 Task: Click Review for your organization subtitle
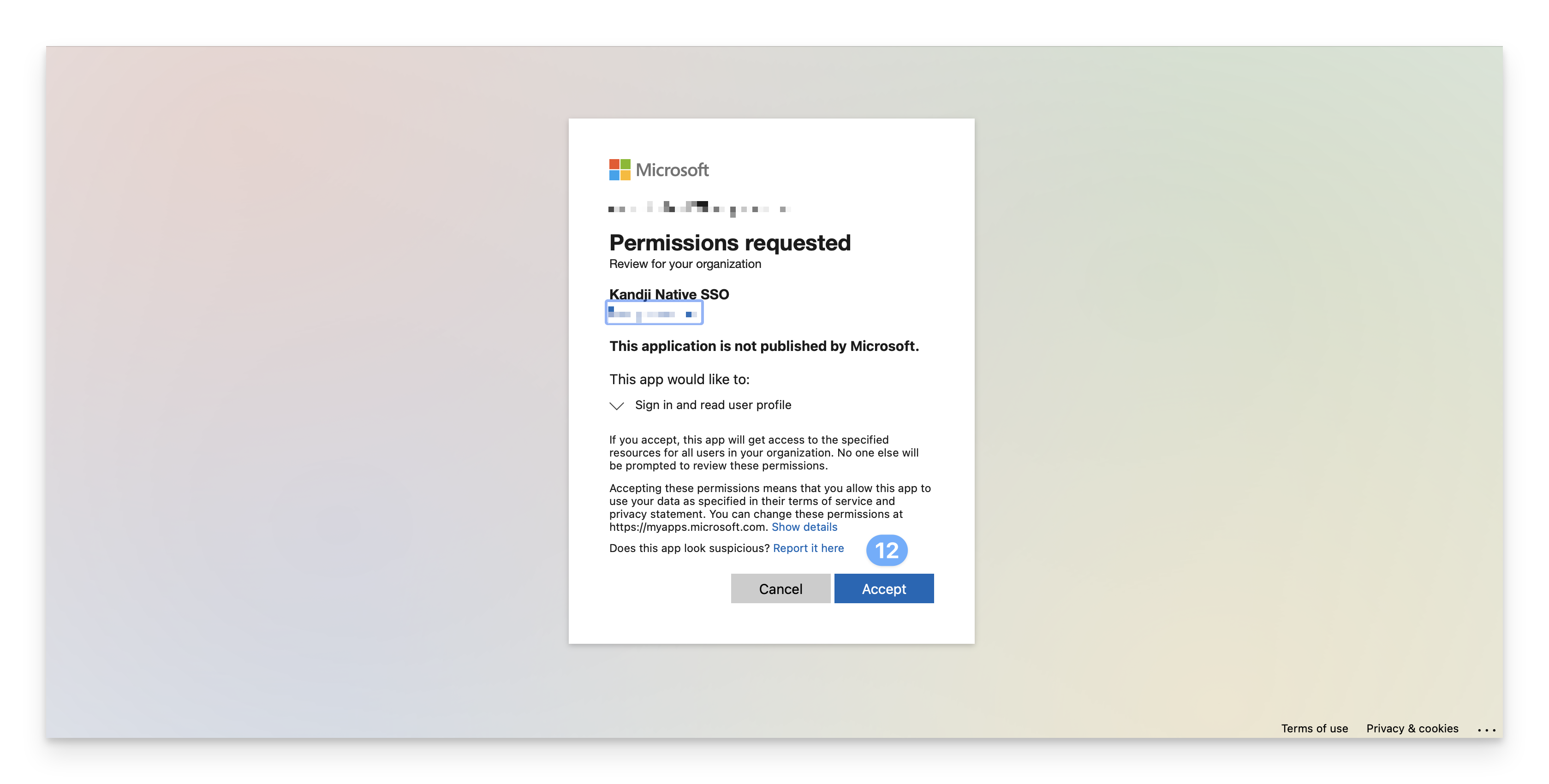click(x=685, y=264)
